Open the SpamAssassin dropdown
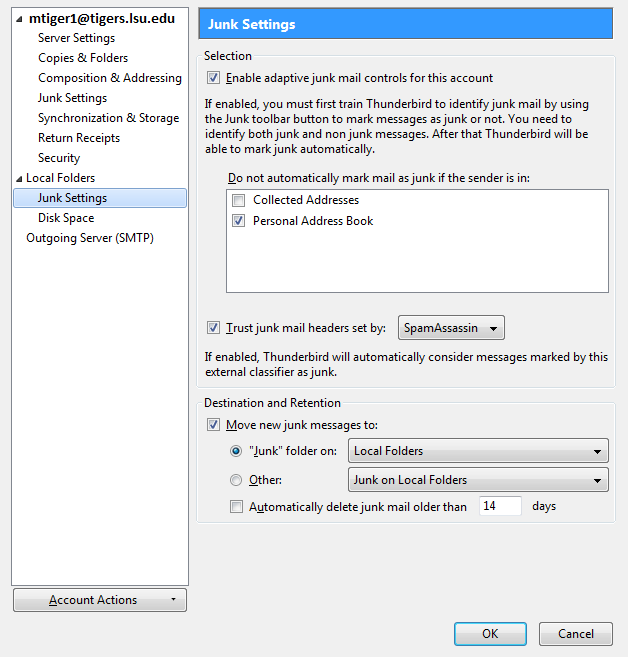 (451, 328)
